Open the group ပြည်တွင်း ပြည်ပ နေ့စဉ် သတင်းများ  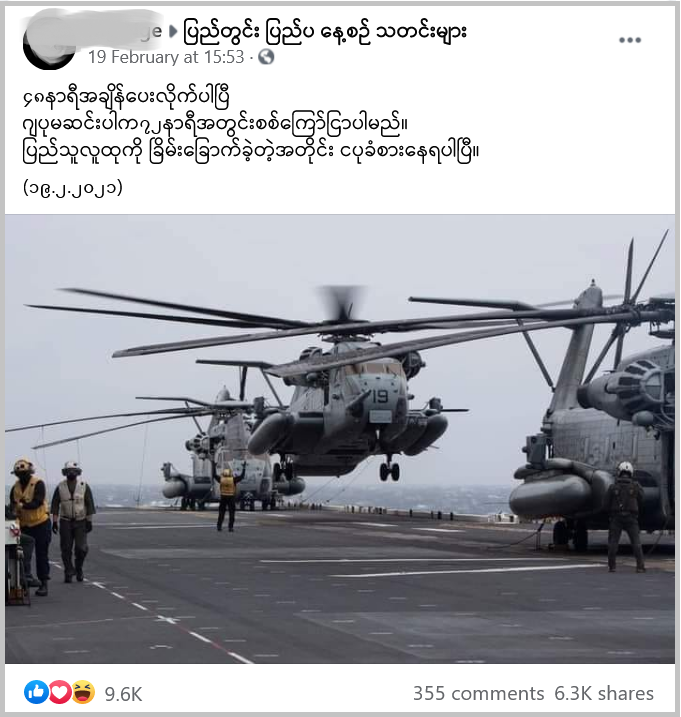pyautogui.click(x=324, y=32)
